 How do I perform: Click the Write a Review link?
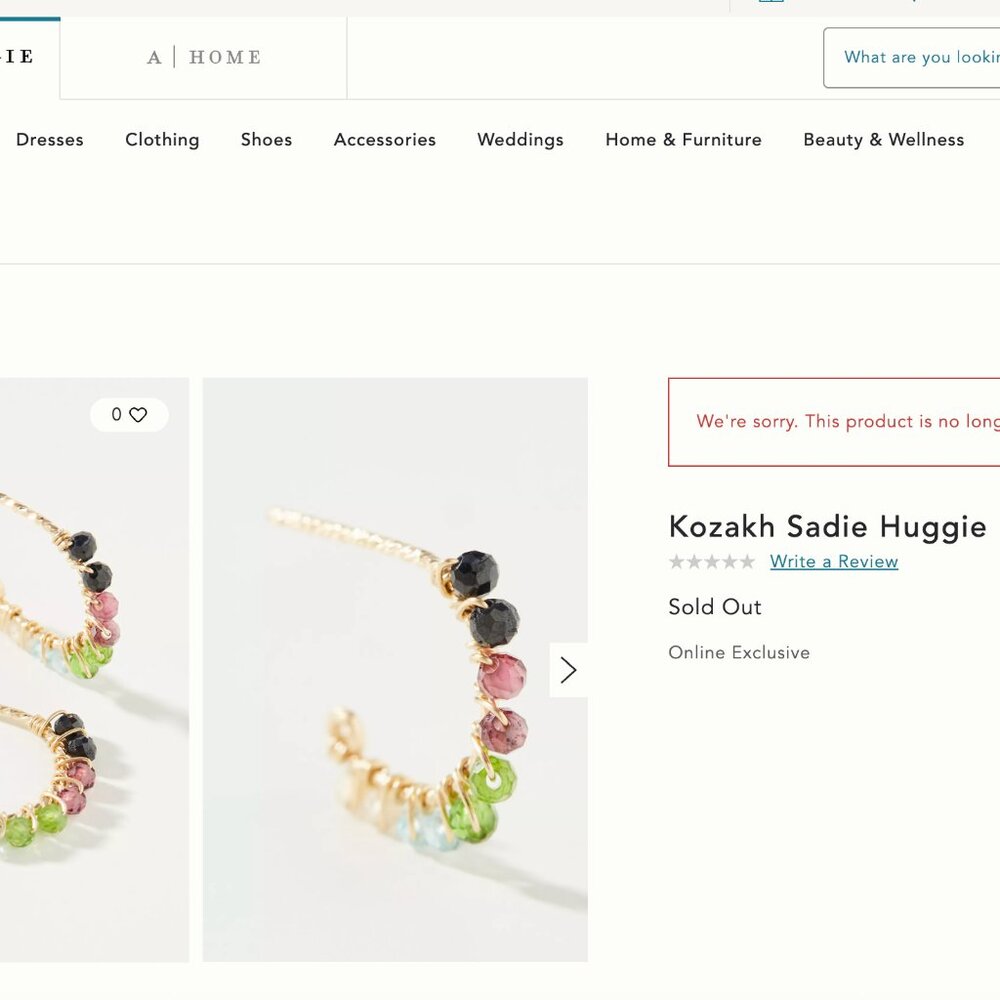[833, 562]
